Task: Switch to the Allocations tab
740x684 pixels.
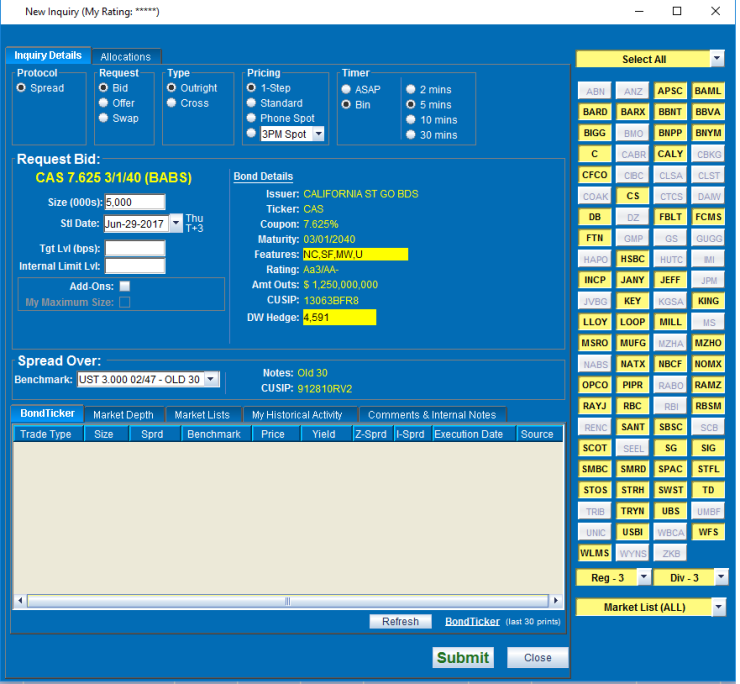Action: click(x=126, y=57)
